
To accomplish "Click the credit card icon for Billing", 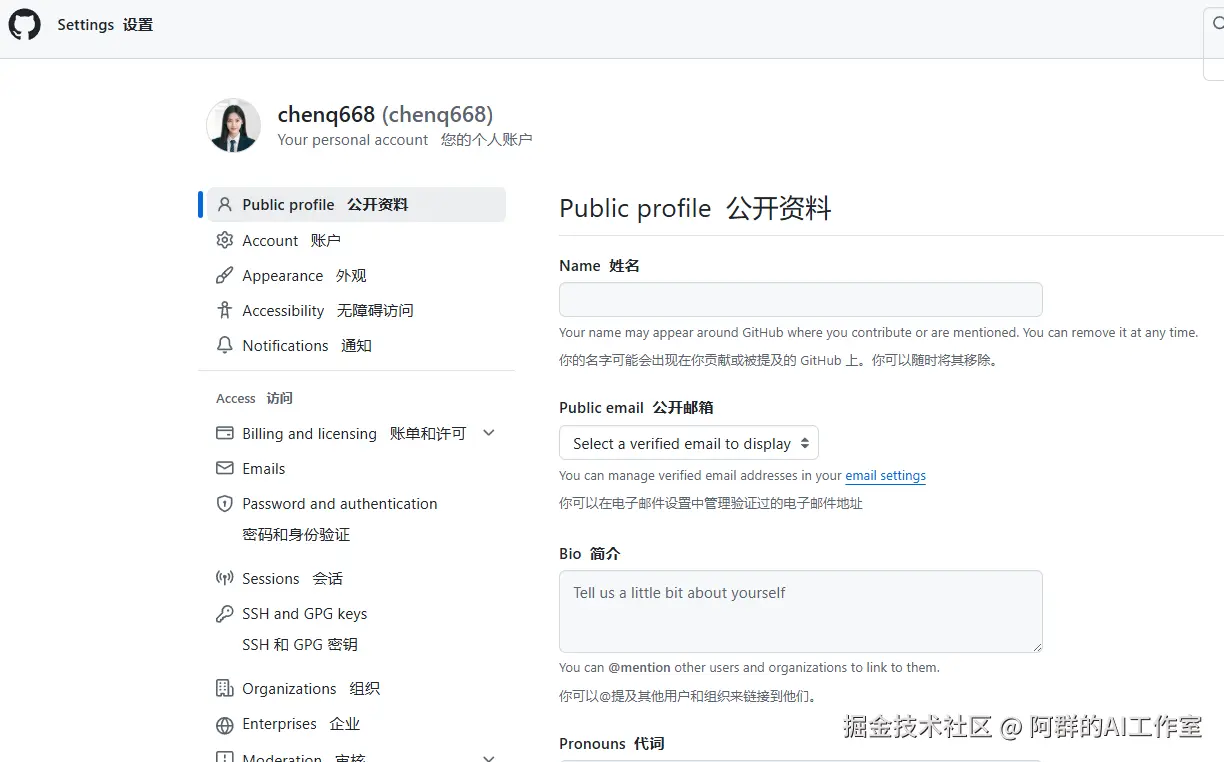I will (225, 433).
